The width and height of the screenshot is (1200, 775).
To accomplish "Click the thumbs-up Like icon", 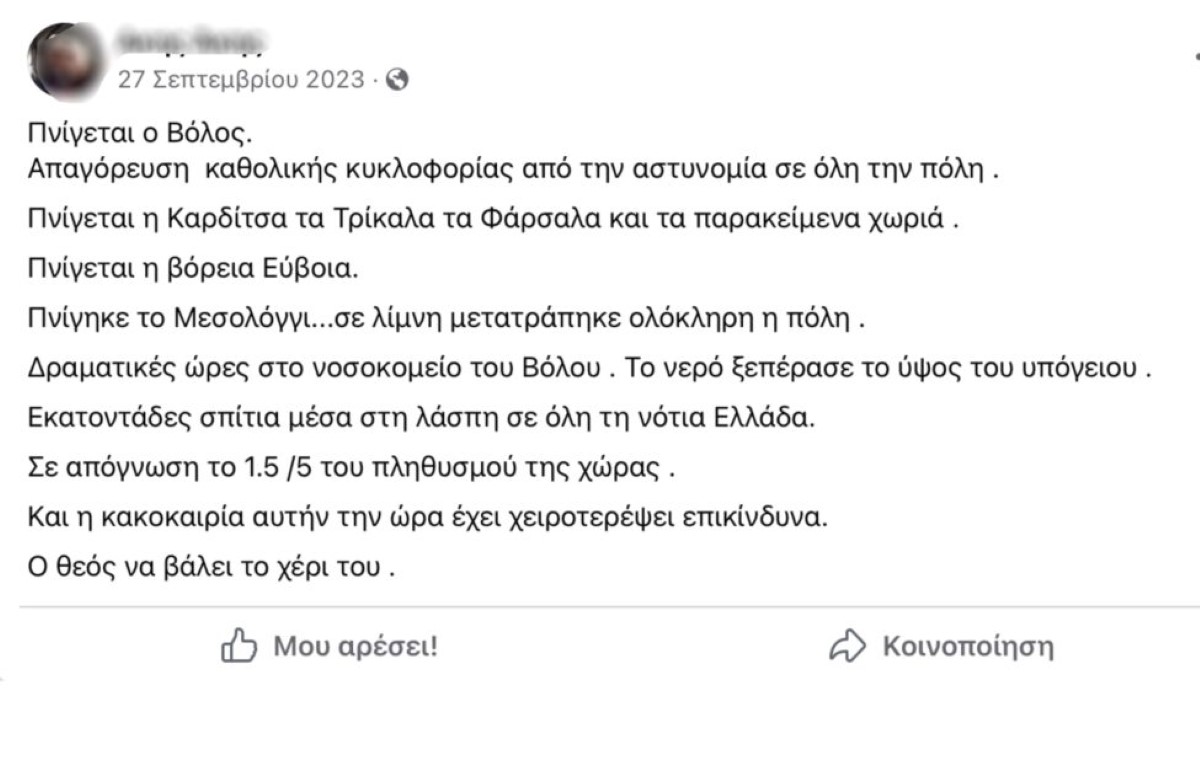I will coord(239,646).
